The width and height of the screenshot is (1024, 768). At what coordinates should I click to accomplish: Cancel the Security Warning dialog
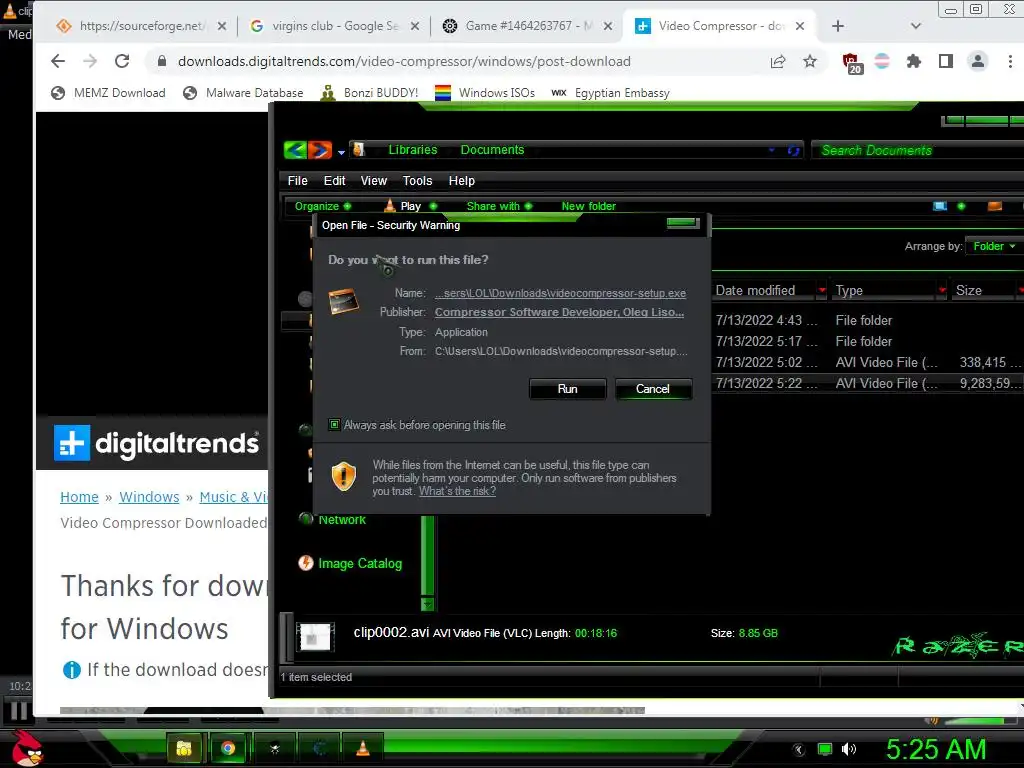pyautogui.click(x=652, y=389)
